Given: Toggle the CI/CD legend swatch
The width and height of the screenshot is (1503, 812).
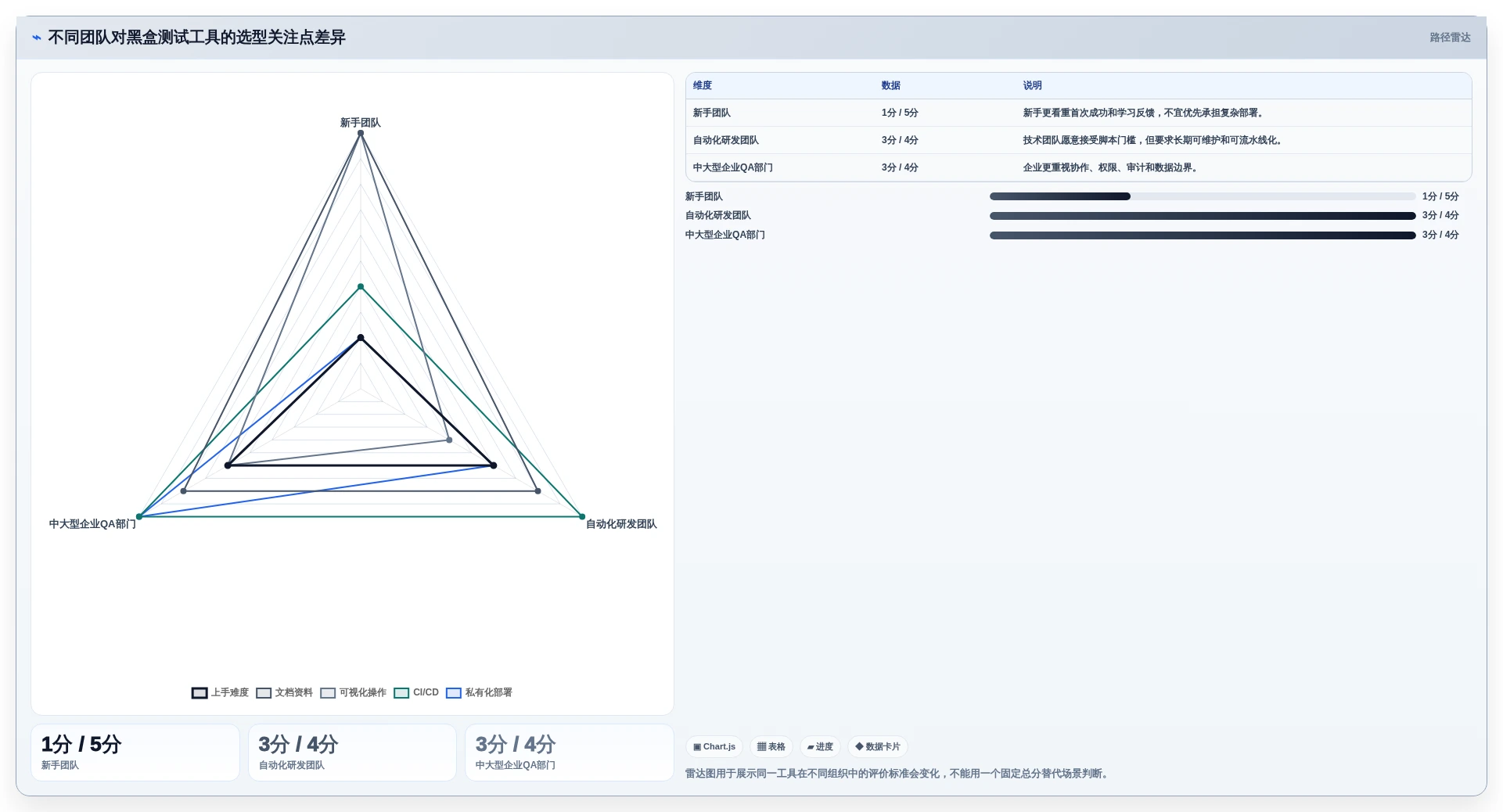Looking at the screenshot, I should tap(401, 693).
